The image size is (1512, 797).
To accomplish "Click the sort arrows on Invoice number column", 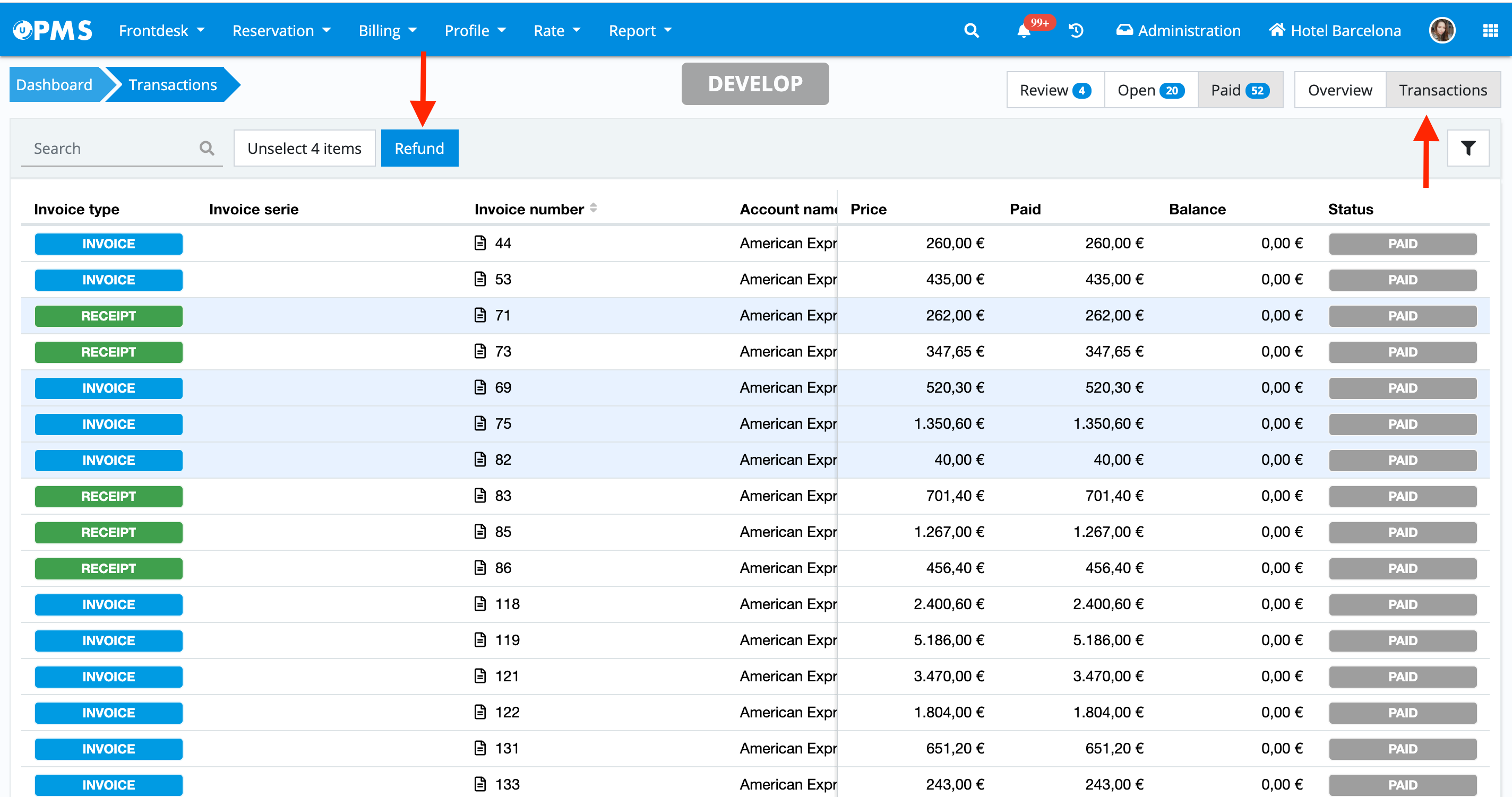I will pos(594,208).
